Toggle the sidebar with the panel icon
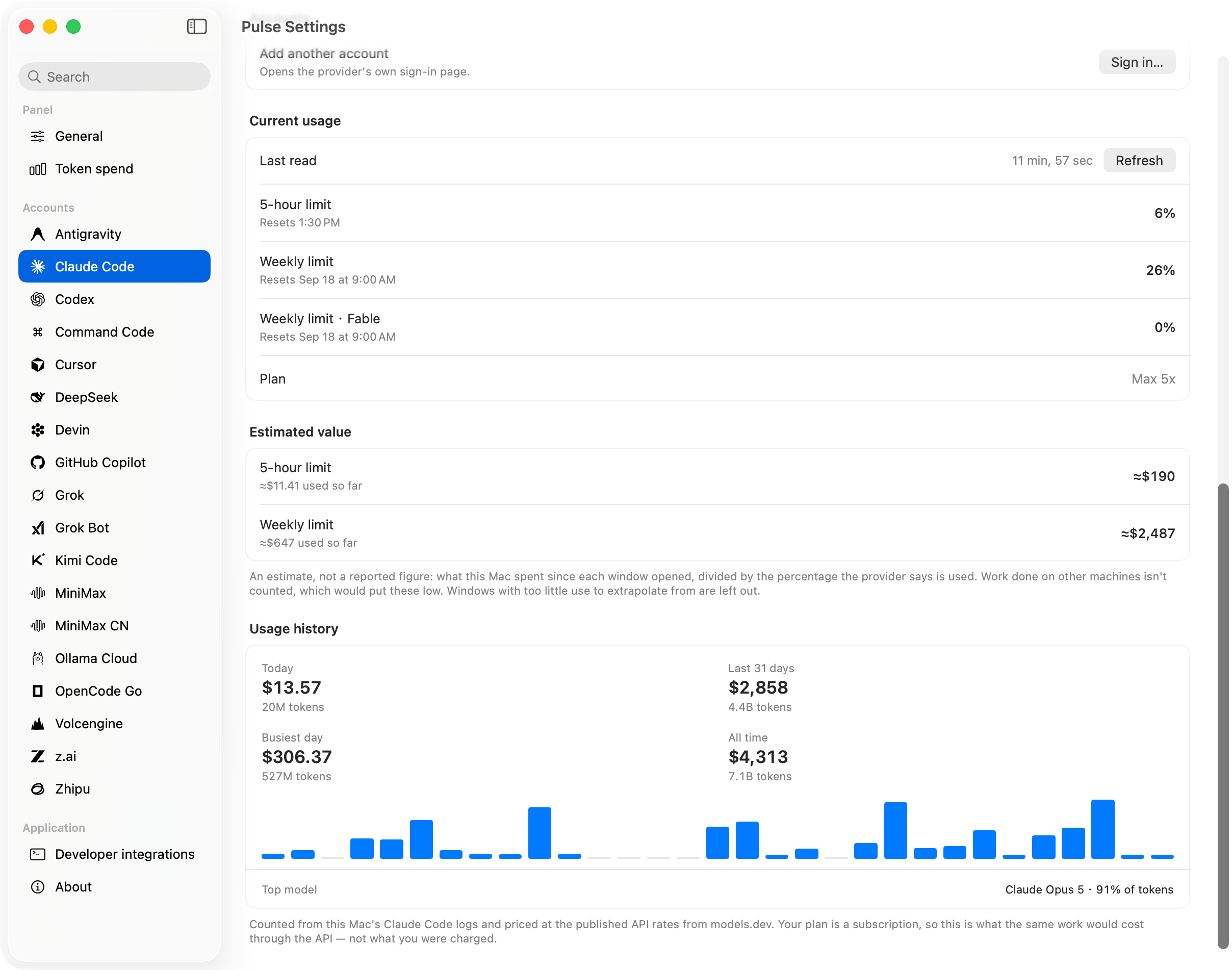Screen dimensions: 1232x970 pos(196,27)
